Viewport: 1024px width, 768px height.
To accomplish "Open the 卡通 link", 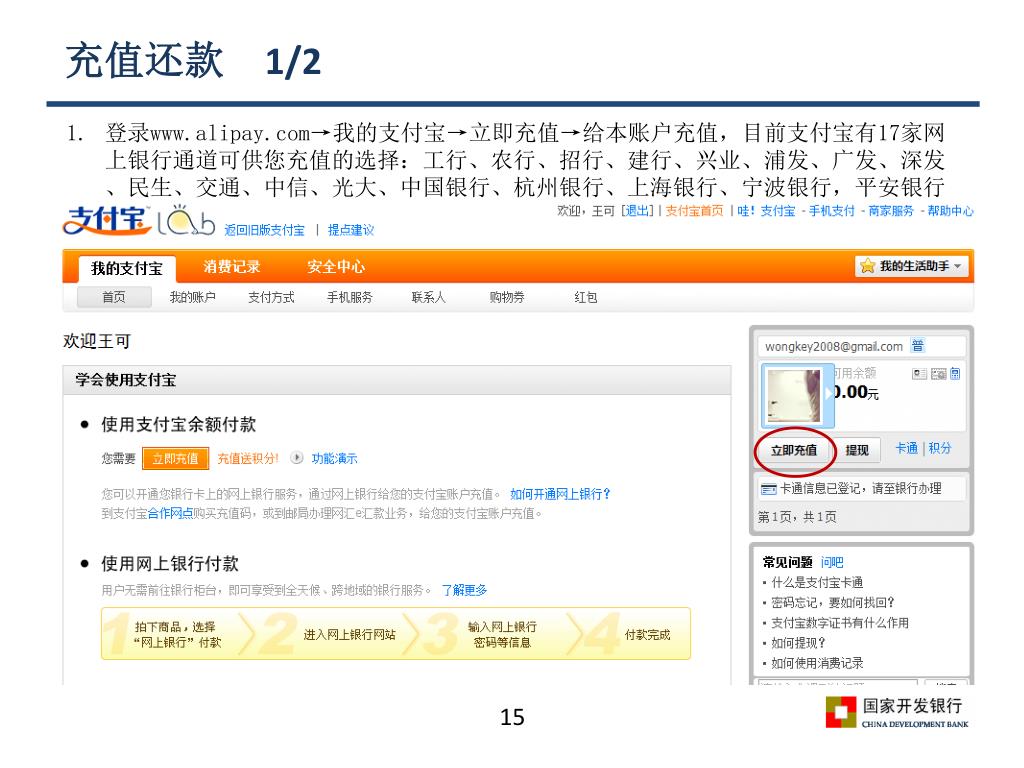I will click(906, 448).
